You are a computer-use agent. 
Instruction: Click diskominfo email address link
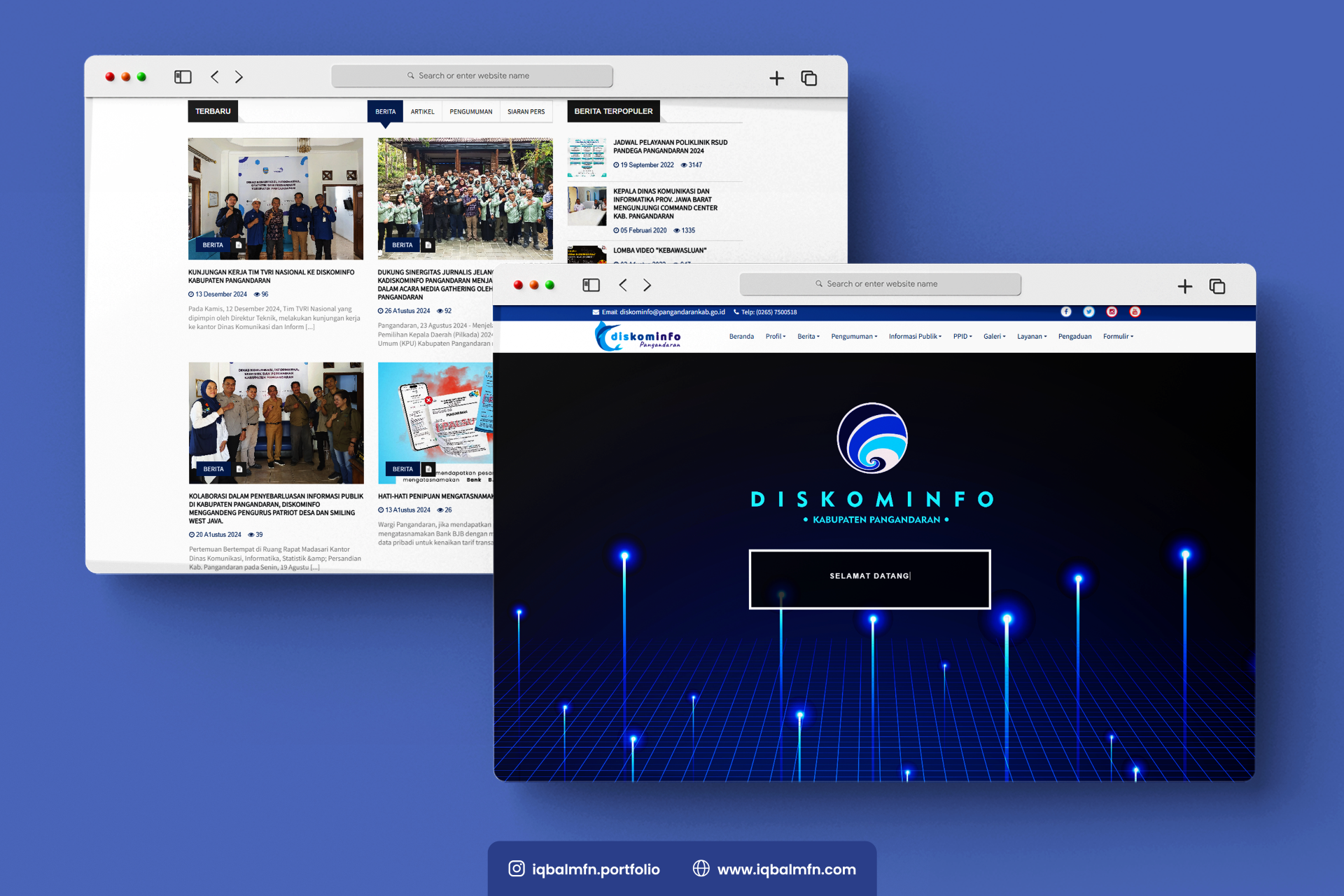click(x=672, y=312)
